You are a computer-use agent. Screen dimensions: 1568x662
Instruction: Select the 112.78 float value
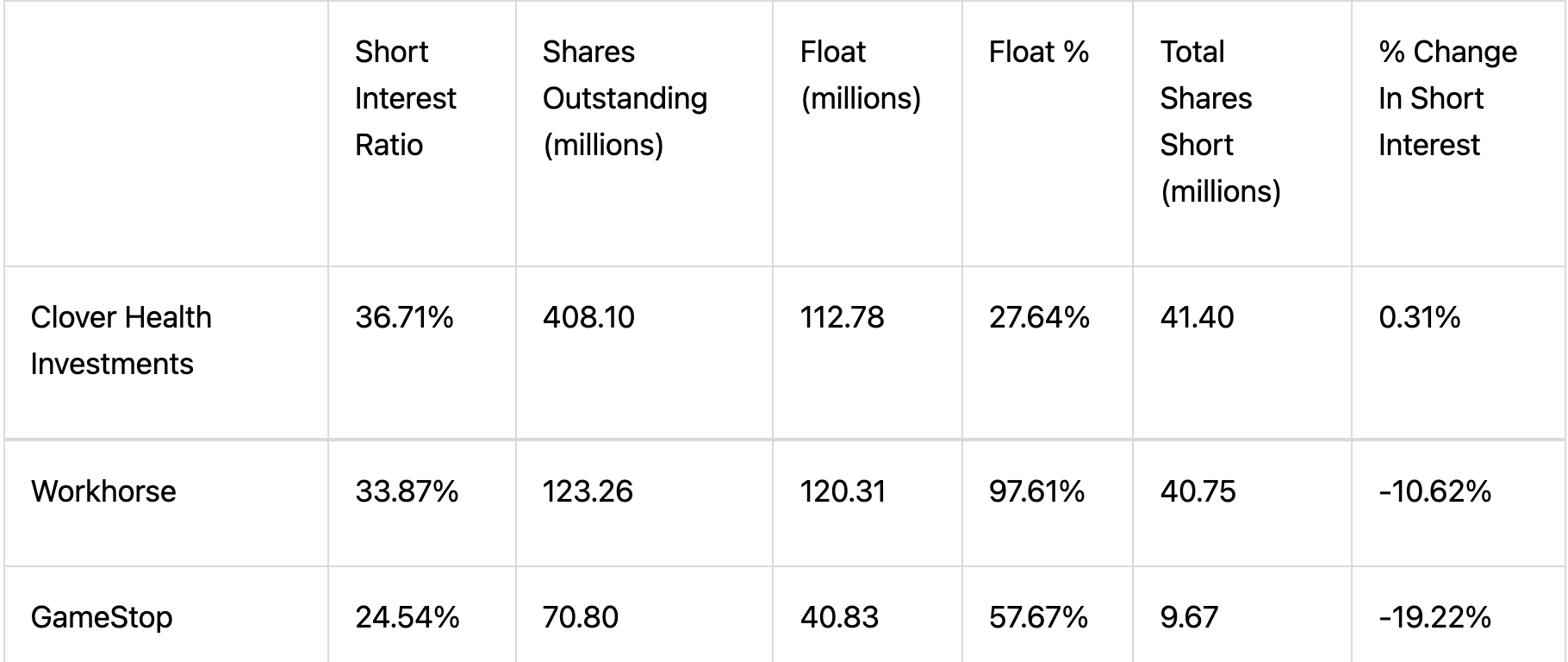click(842, 317)
